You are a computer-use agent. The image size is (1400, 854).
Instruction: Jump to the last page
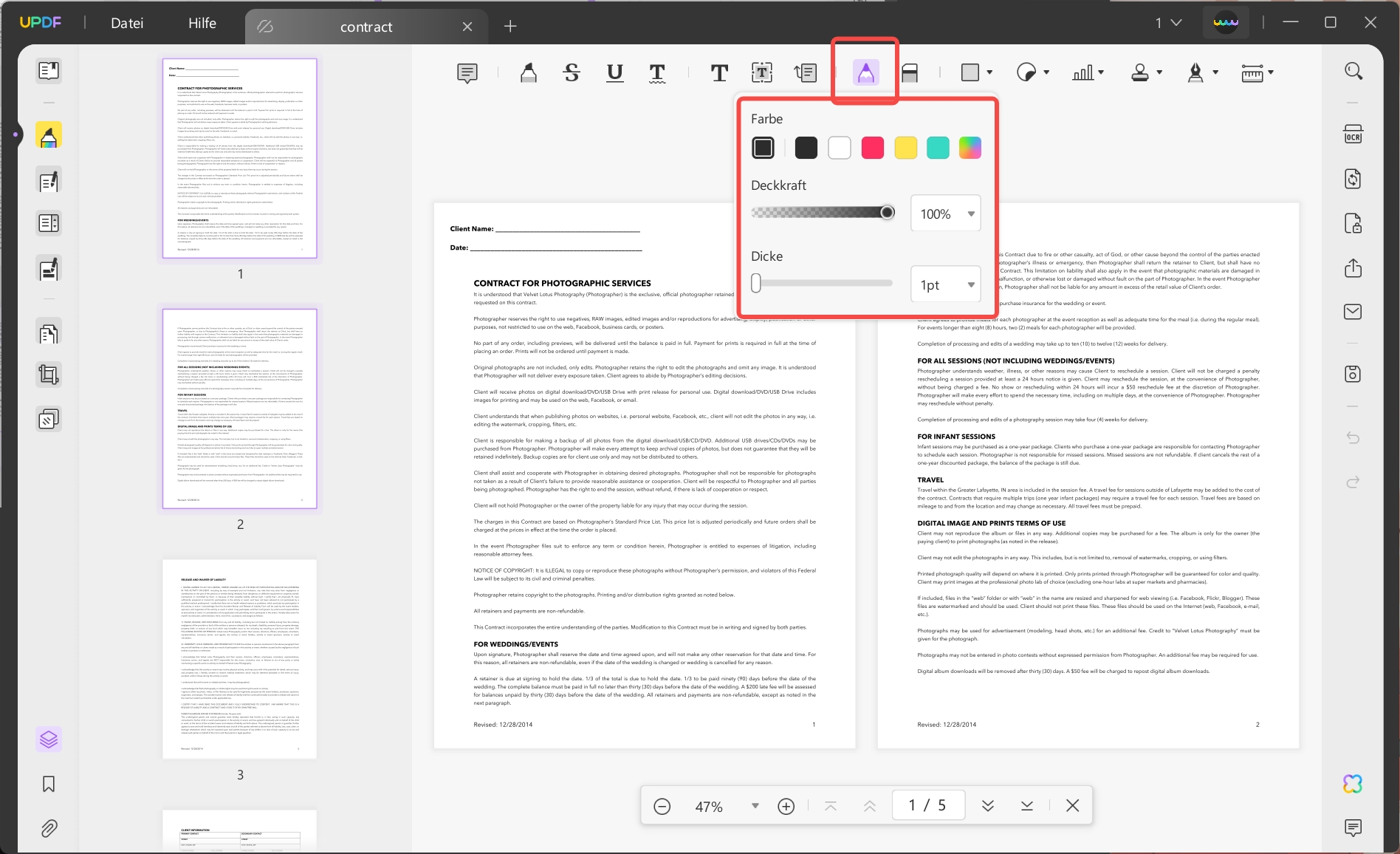coord(1027,805)
